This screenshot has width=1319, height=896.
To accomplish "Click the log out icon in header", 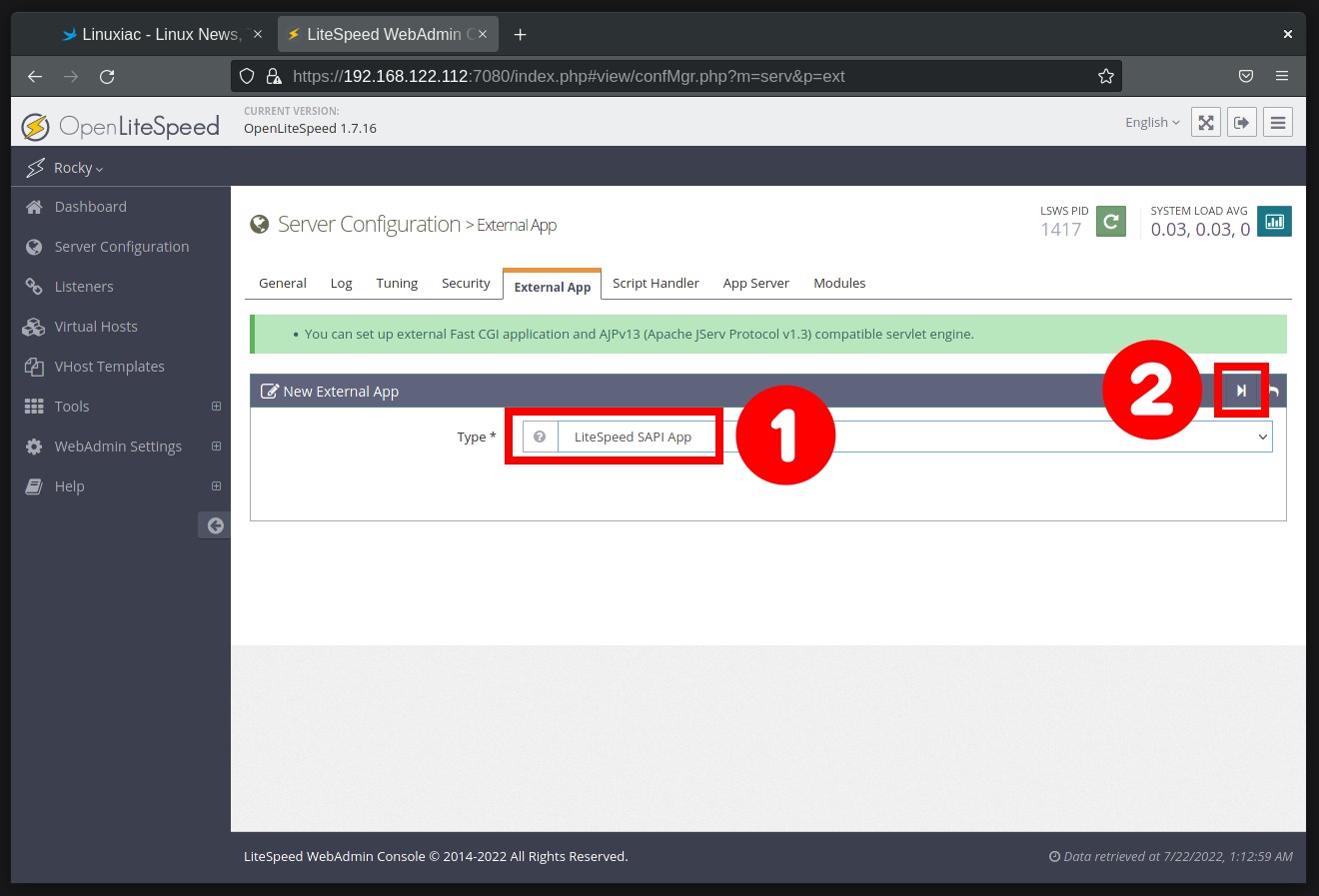I will point(1242,122).
